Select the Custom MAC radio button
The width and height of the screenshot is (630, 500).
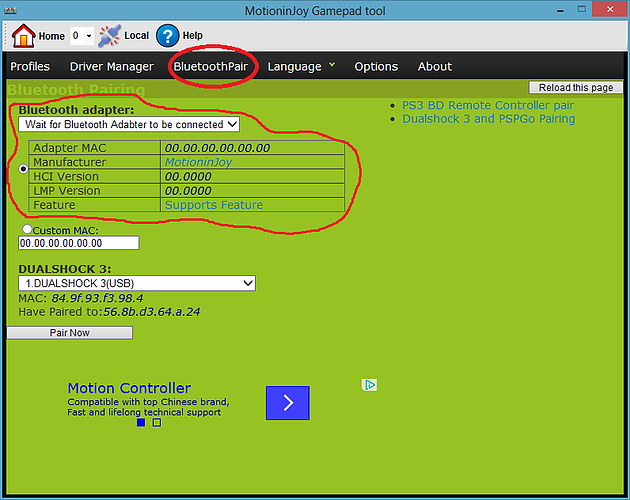click(x=27, y=229)
